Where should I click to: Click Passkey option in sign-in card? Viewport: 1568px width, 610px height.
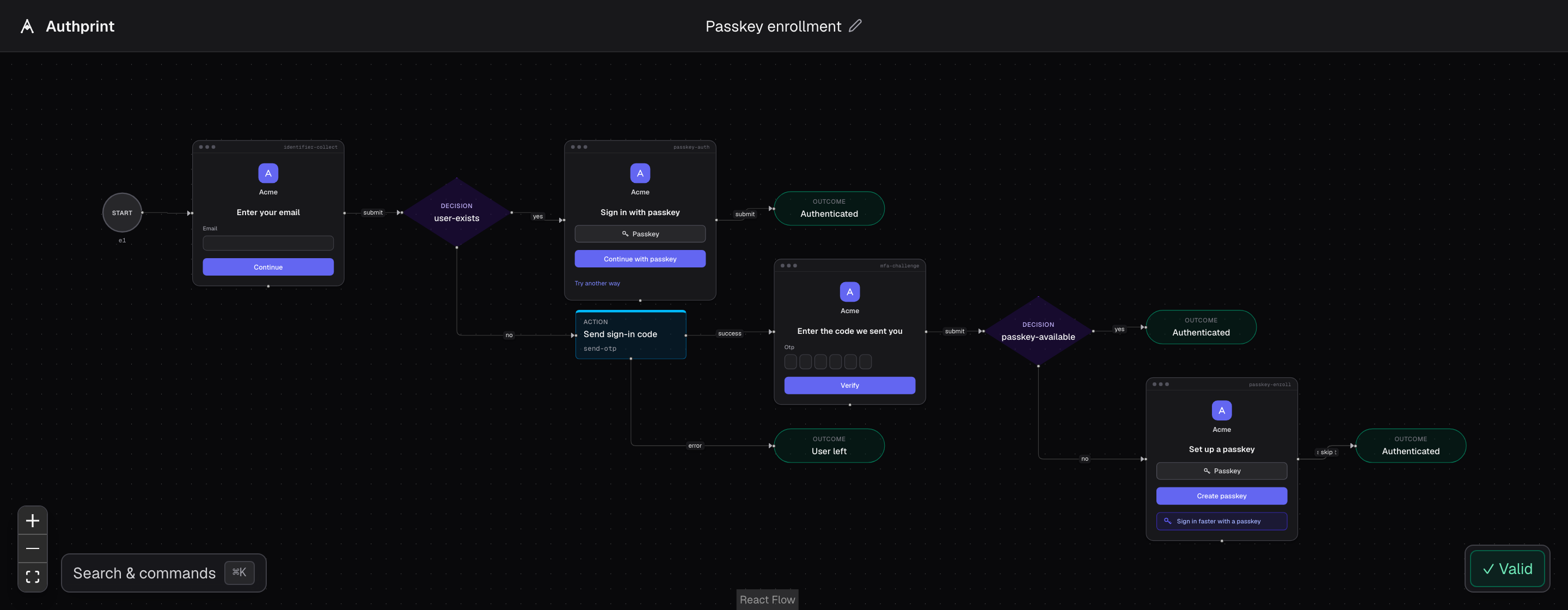coord(640,234)
